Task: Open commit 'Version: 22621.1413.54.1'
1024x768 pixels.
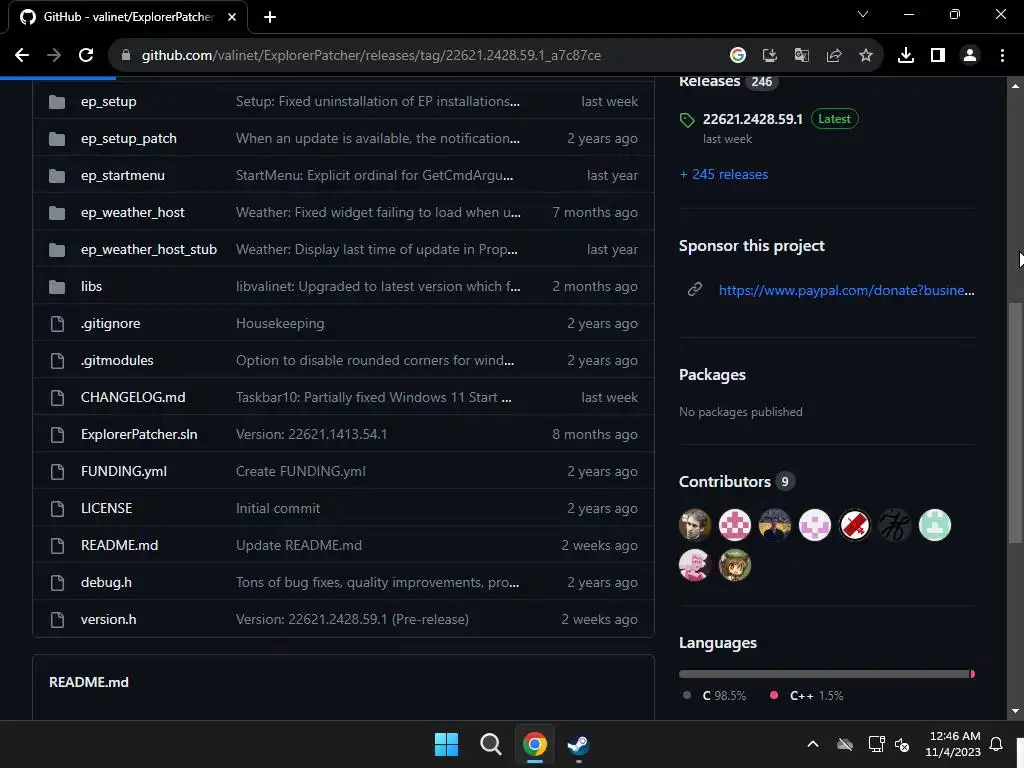Action: click(x=312, y=434)
